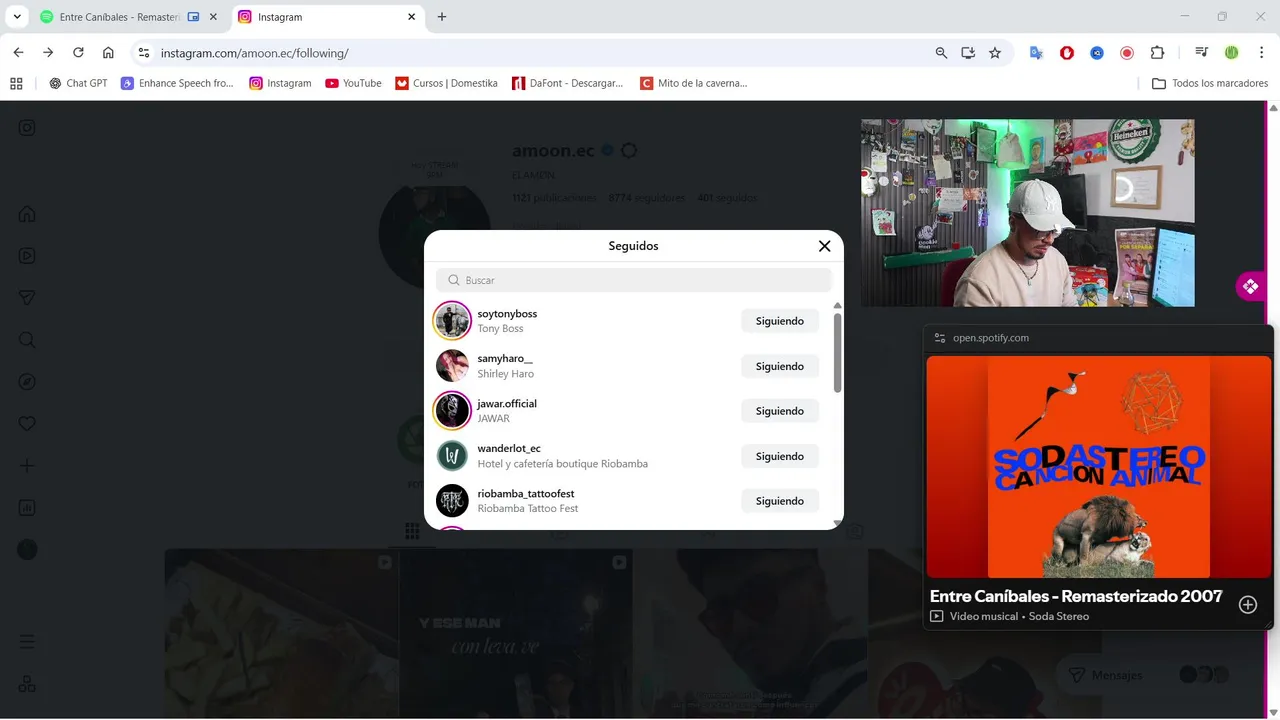Open jawar.official profile avatar
Image resolution: width=1280 pixels, height=720 pixels.
coord(452,411)
